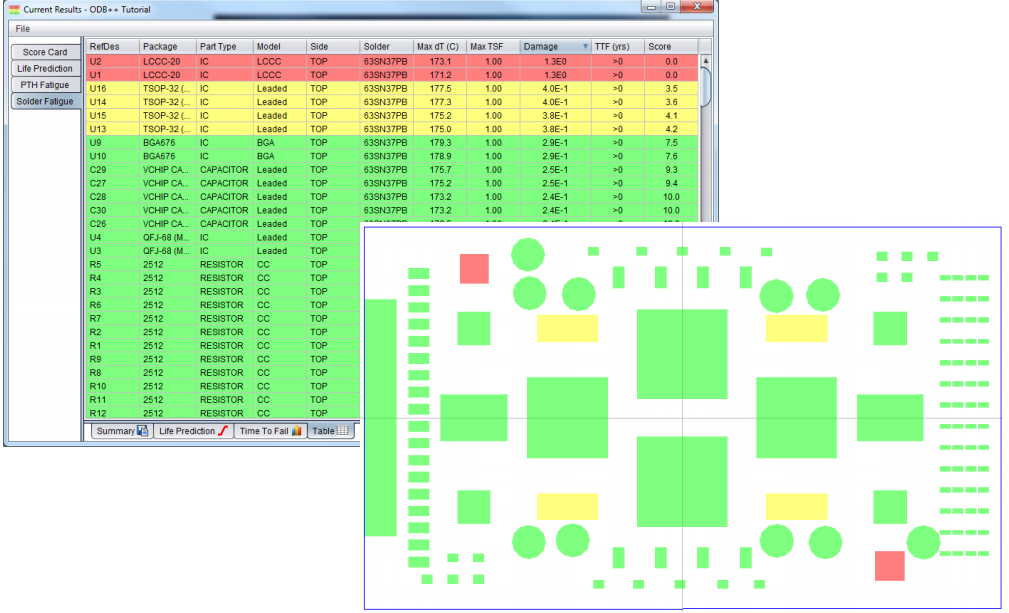
Task: Select the U15 RefDes cell
Action: point(113,116)
